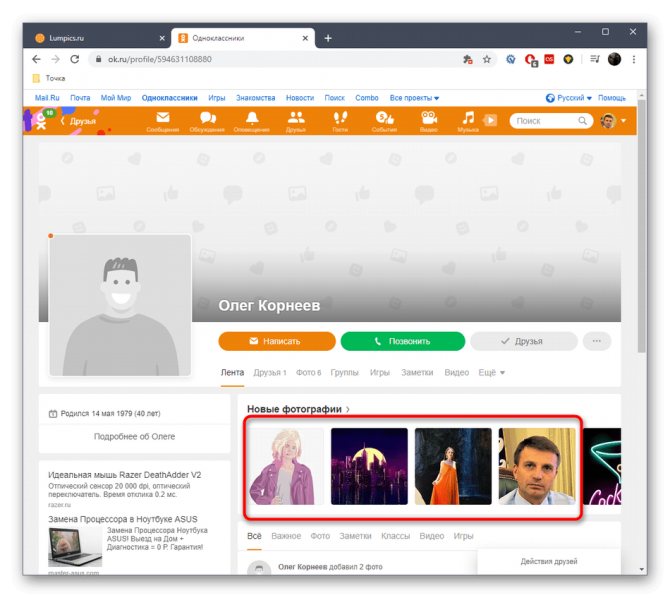The height and width of the screenshot is (598, 670).
Task: Open the Действия друзей panel
Action: (x=549, y=562)
